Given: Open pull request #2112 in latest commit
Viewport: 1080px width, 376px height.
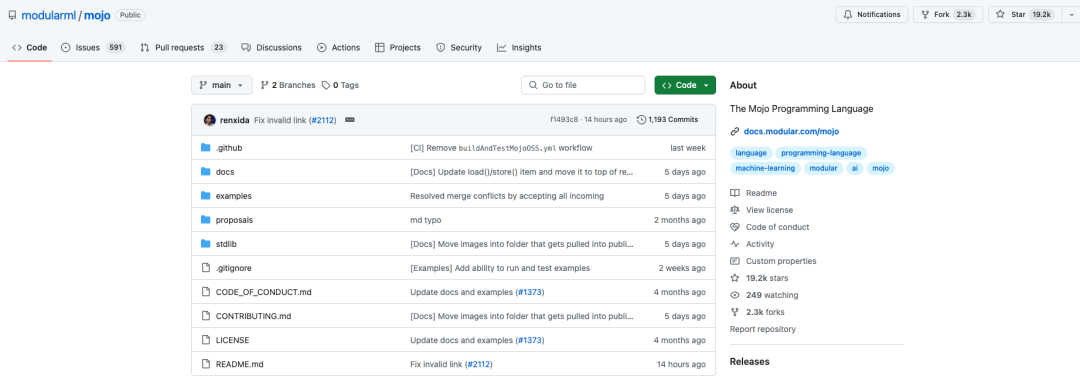Looking at the screenshot, I should coord(322,120).
